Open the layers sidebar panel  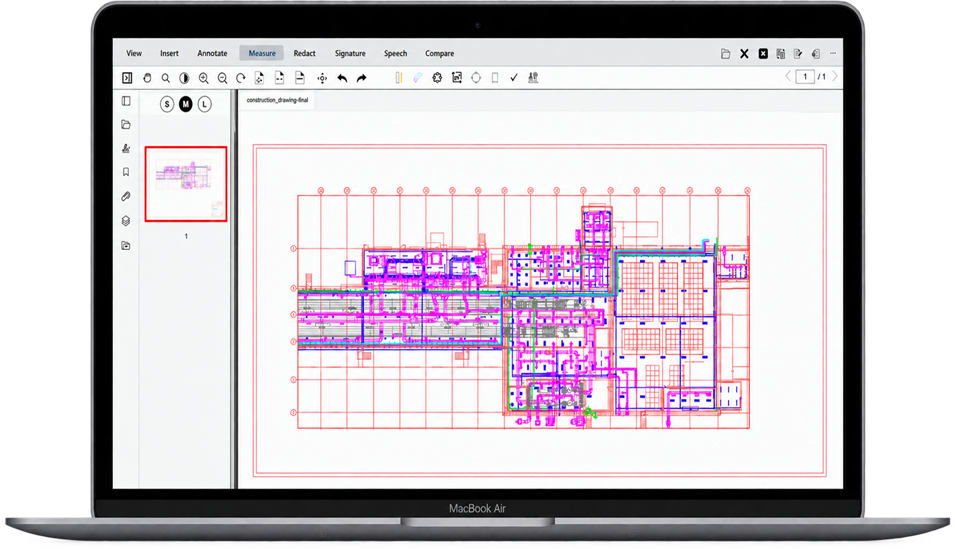tap(126, 221)
